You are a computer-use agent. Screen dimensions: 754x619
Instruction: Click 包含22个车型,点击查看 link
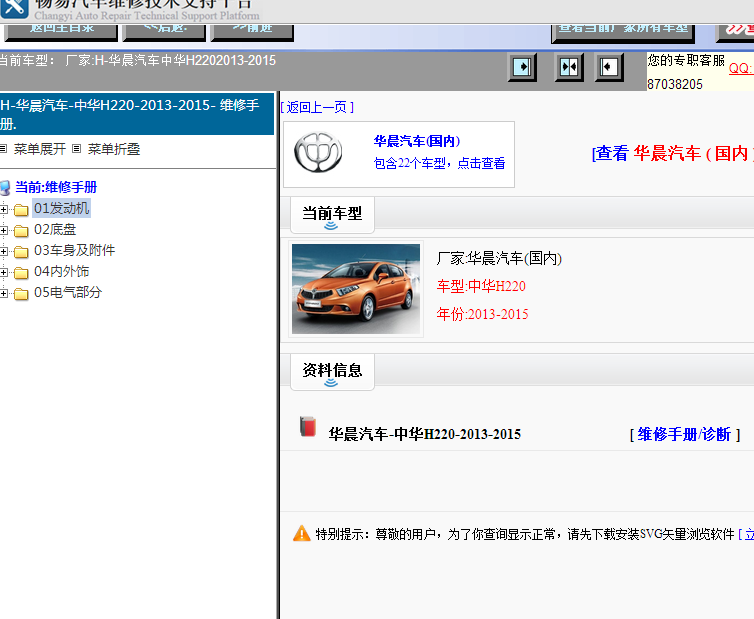tap(439, 163)
